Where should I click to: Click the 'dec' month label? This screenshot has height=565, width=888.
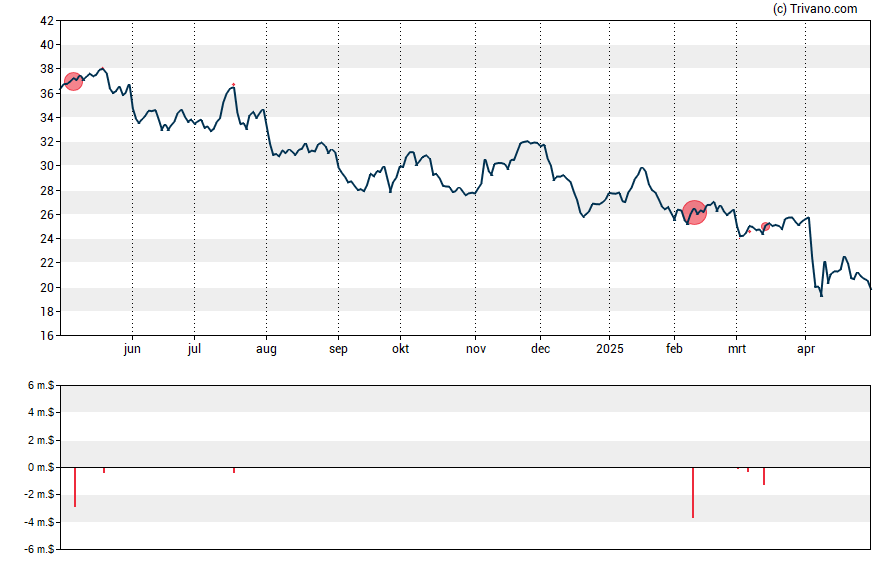tap(540, 349)
